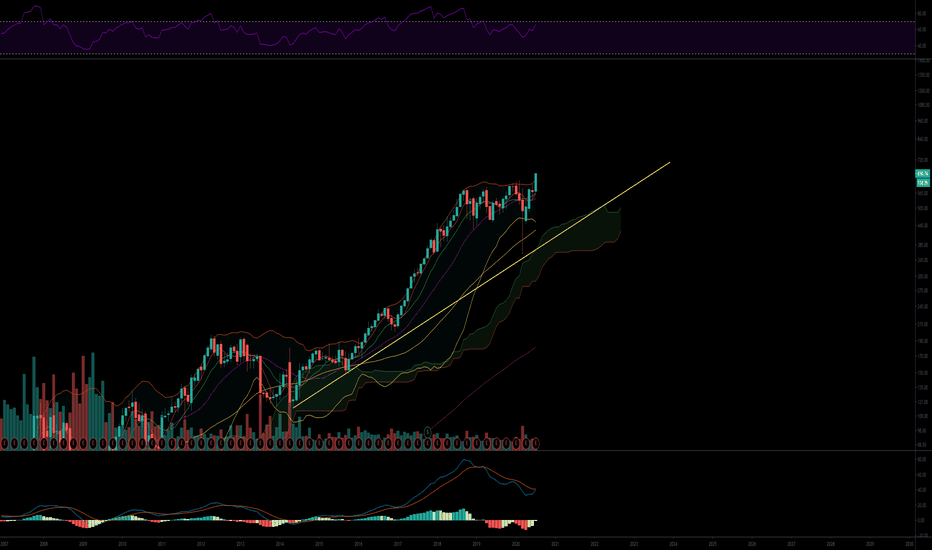Select the blue MACD line near its 2018 peak

465,461
